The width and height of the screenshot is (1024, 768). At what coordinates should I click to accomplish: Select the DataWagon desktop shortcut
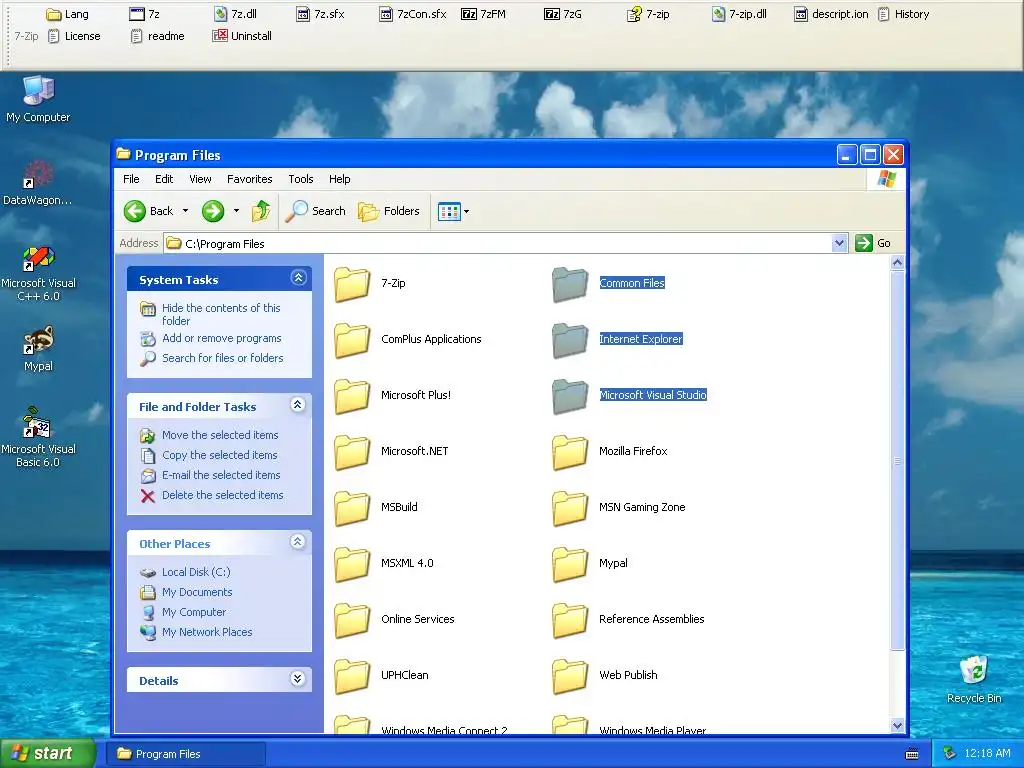pyautogui.click(x=38, y=184)
